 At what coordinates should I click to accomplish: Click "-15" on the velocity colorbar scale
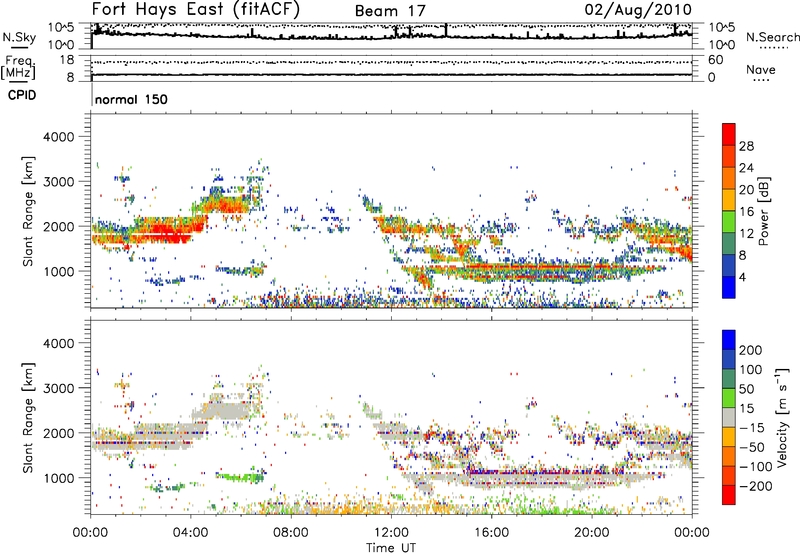click(752, 428)
